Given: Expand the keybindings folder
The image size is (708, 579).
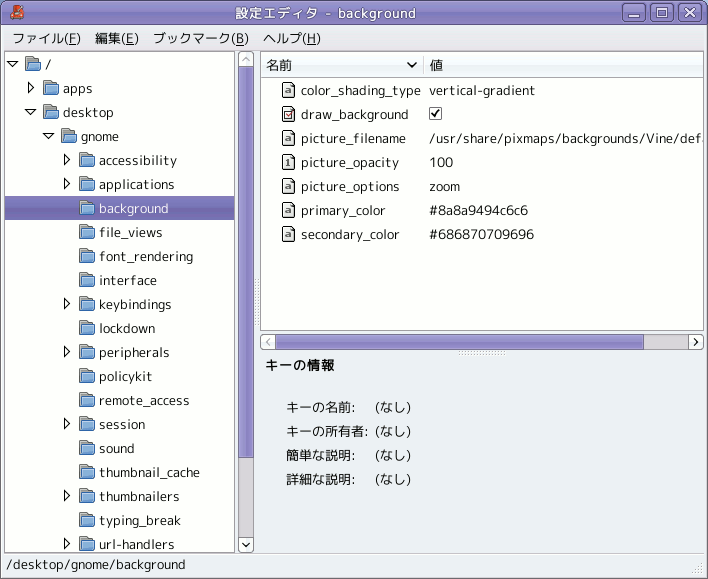Looking at the screenshot, I should click(x=67, y=304).
